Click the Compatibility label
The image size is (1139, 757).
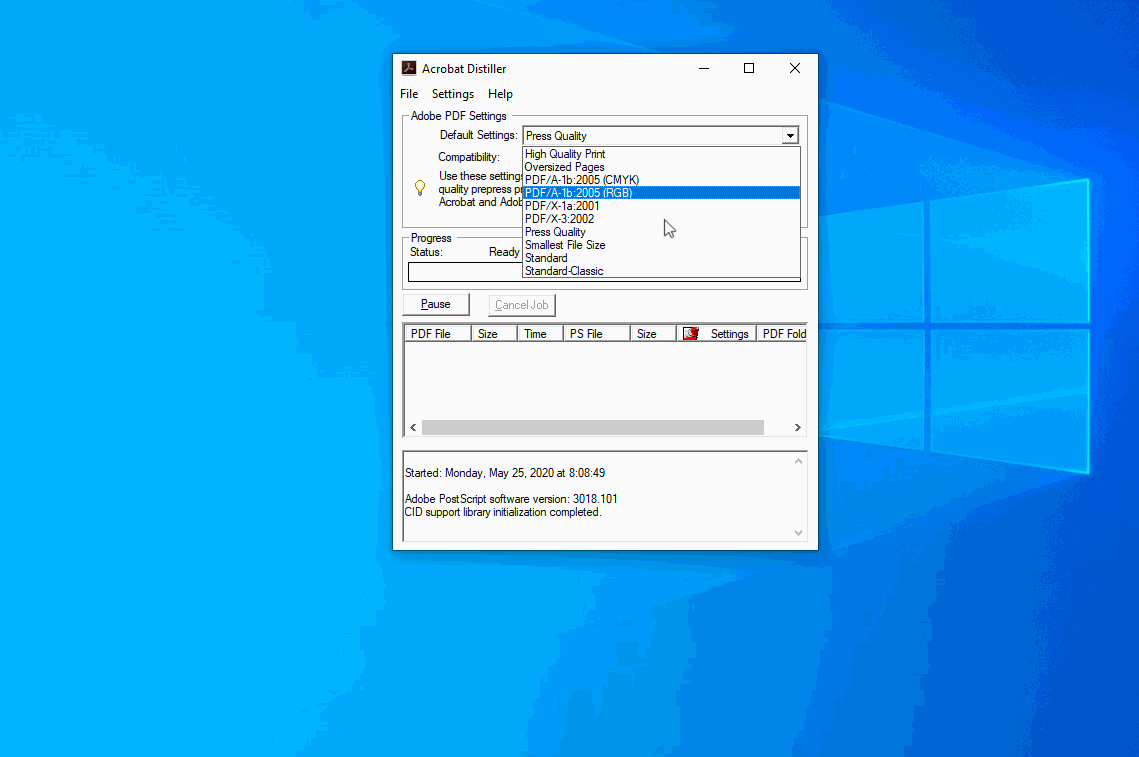[x=469, y=157]
